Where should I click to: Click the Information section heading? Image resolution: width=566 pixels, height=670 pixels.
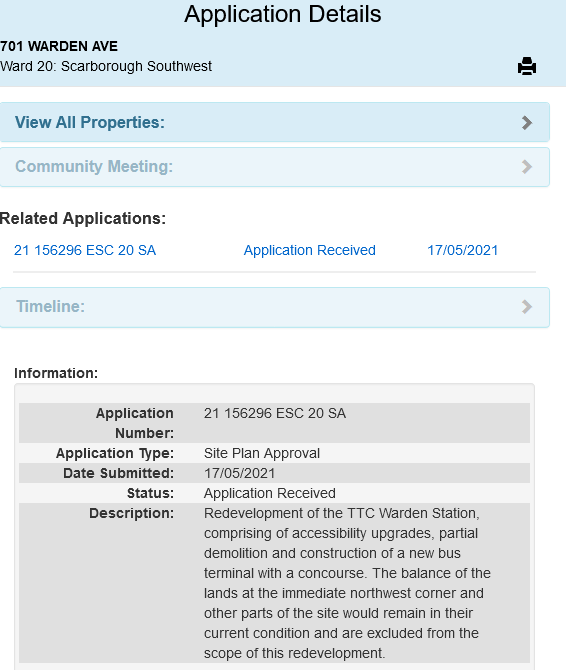(56, 373)
